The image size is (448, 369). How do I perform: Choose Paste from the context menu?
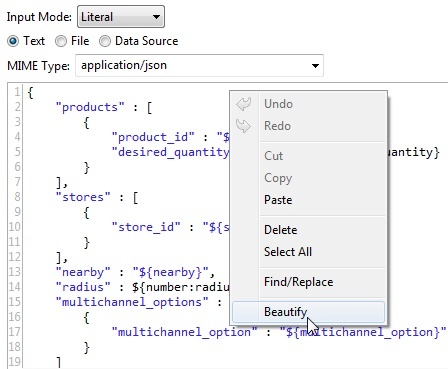point(278,200)
